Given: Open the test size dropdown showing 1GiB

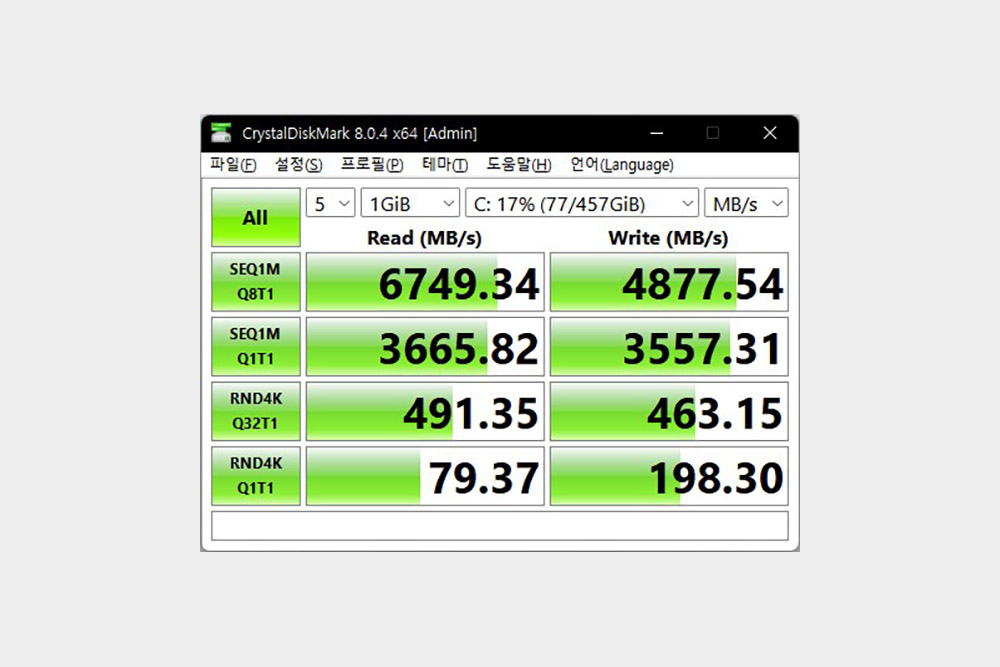Looking at the screenshot, I should click(410, 203).
